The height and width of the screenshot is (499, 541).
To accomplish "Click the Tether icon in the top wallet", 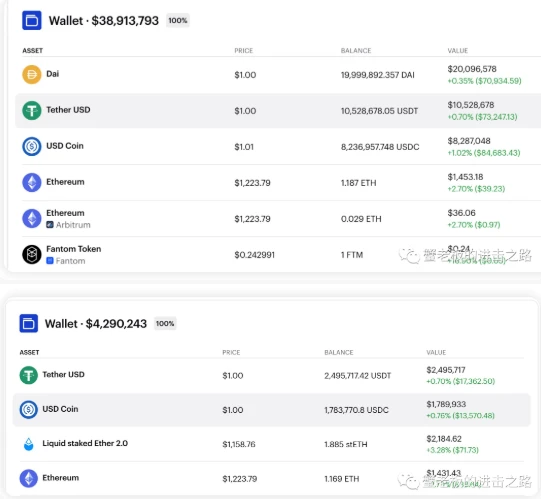I will pyautogui.click(x=32, y=110).
